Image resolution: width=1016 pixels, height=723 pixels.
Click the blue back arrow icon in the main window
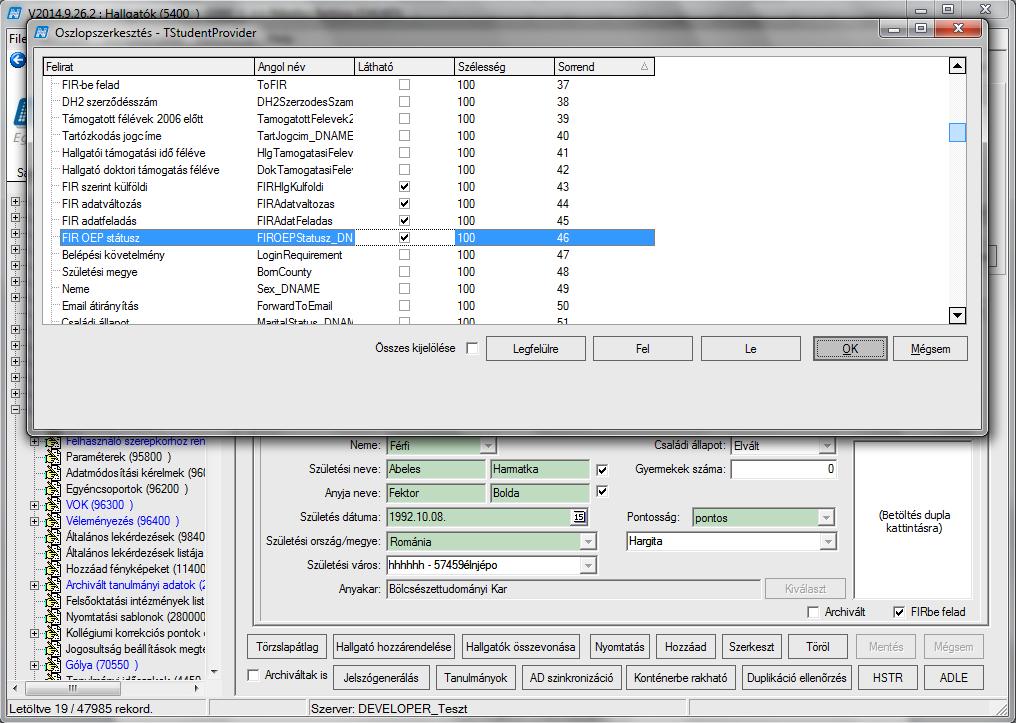pos(17,60)
